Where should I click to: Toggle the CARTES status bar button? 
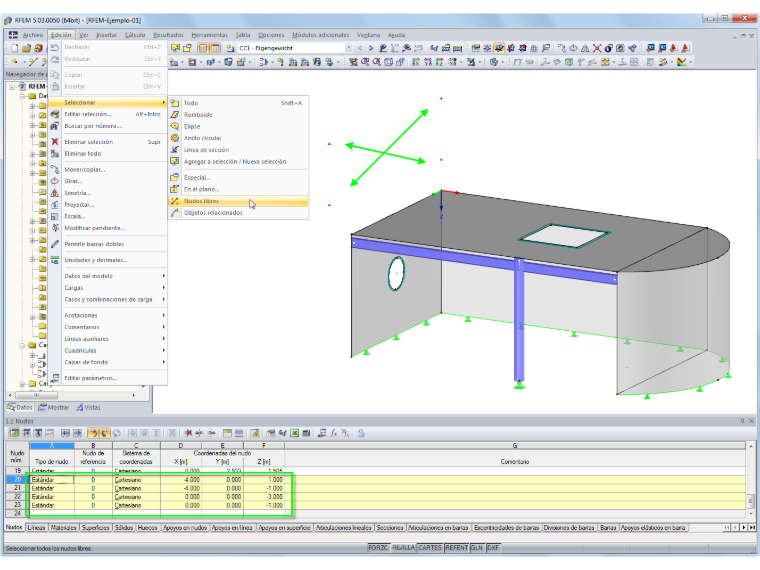pos(430,548)
